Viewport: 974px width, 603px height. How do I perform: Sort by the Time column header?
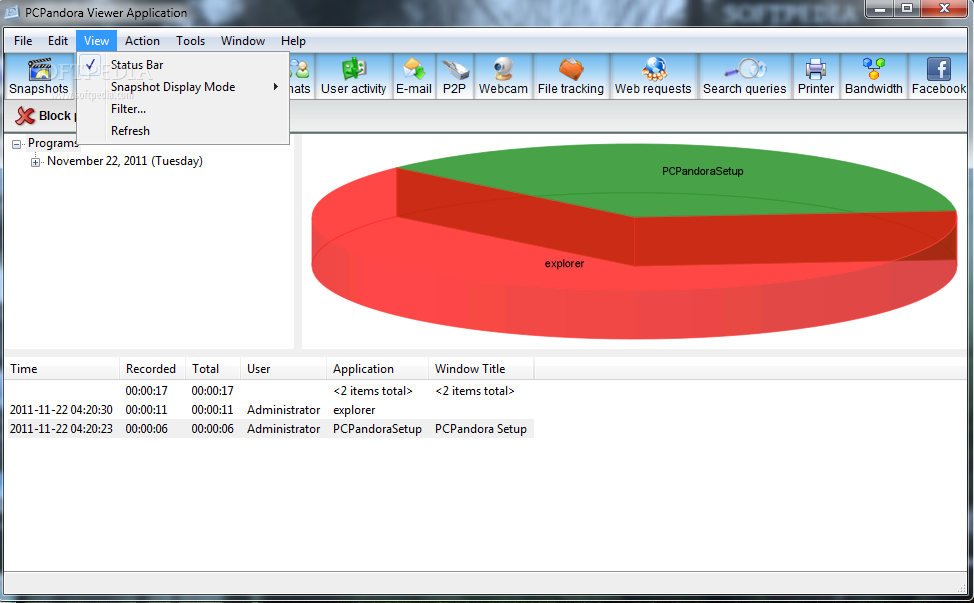pos(62,369)
